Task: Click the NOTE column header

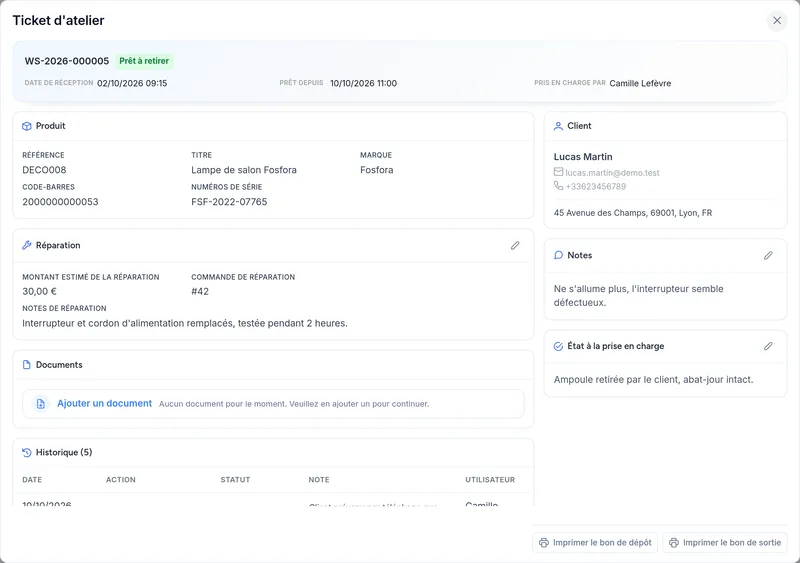Action: click(319, 480)
